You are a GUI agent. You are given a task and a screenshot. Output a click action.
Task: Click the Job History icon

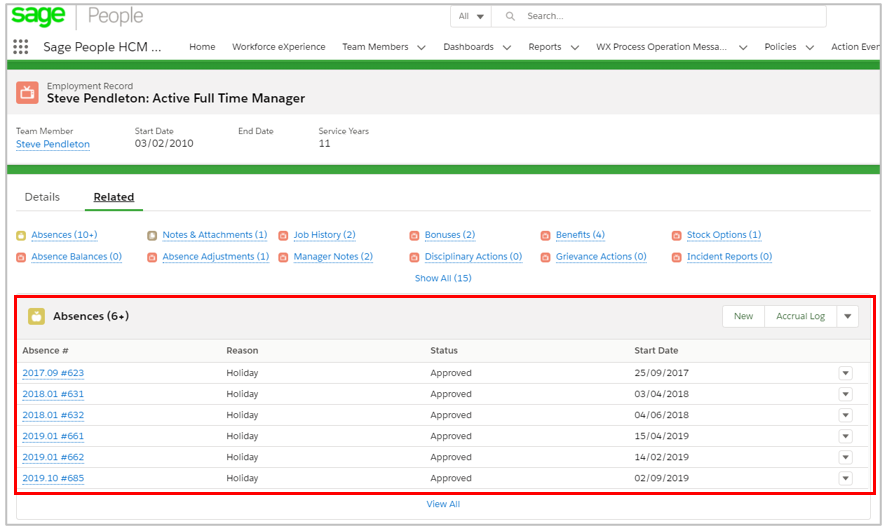click(x=283, y=235)
